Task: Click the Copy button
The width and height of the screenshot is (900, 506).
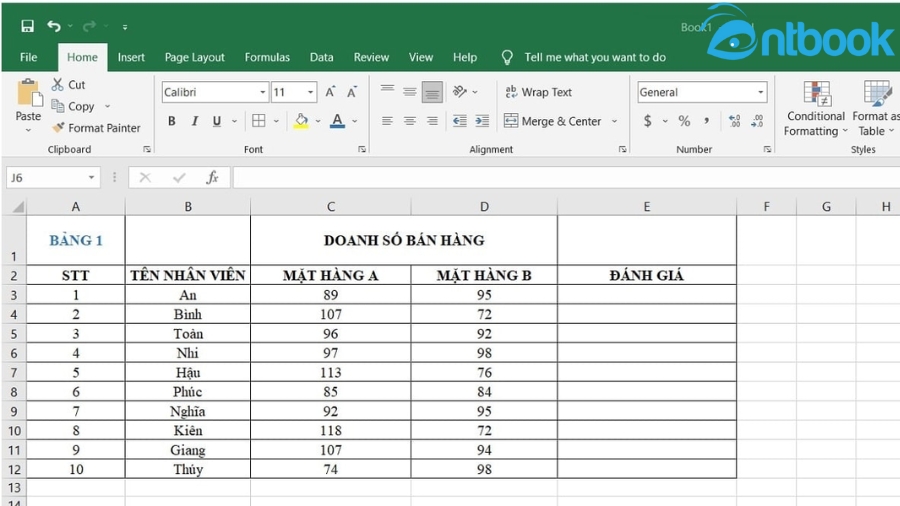Action: (73, 106)
